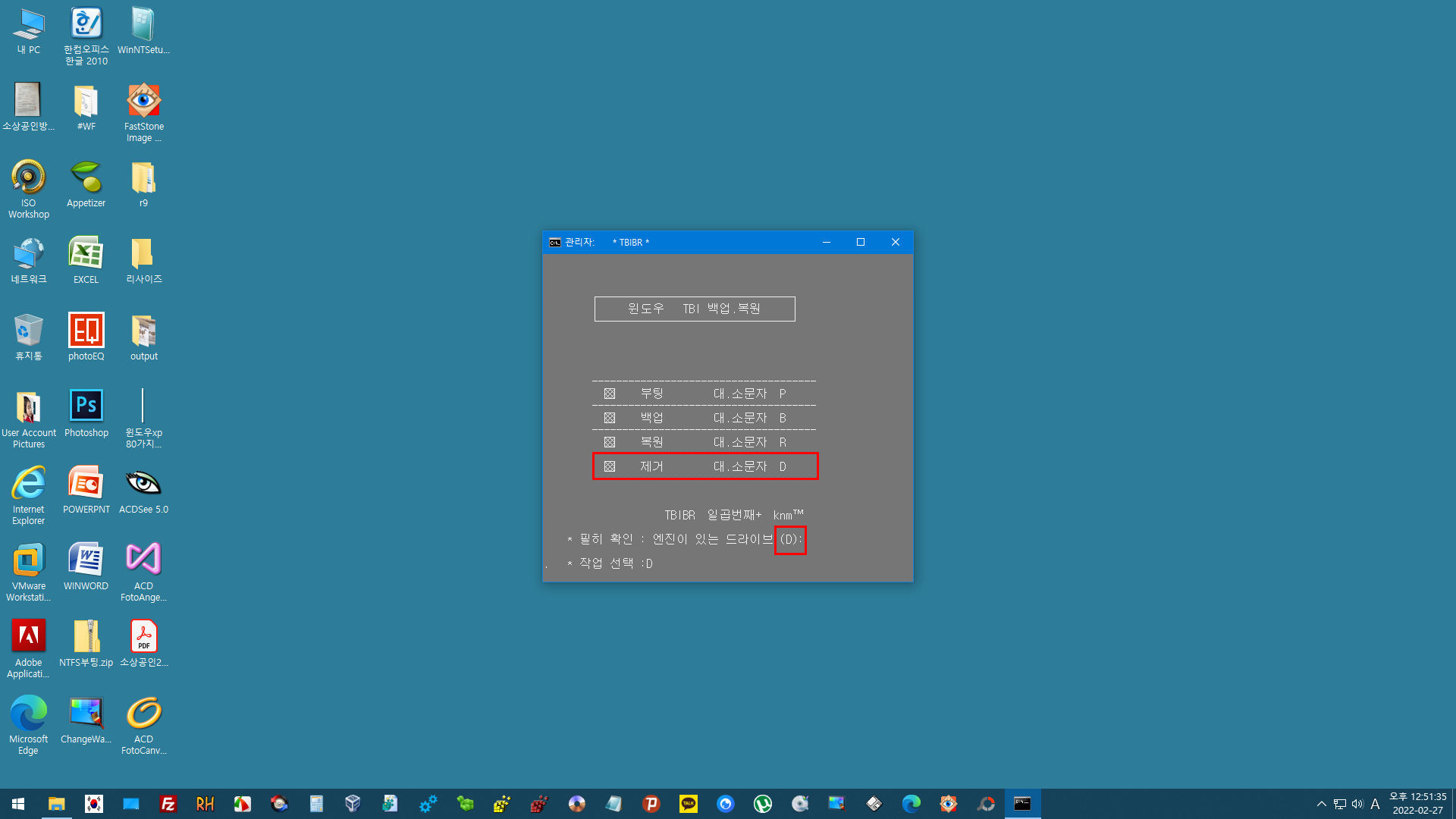
Task: Select the 네트워크 desktop icon
Action: pyautogui.click(x=29, y=261)
